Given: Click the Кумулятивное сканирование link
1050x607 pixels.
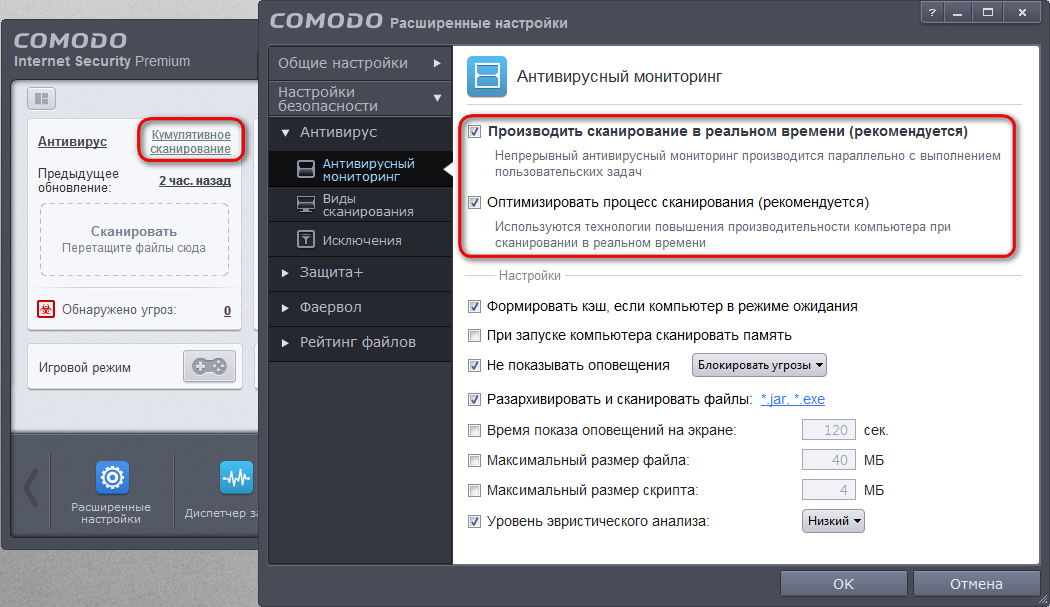Looking at the screenshot, I should (190, 141).
